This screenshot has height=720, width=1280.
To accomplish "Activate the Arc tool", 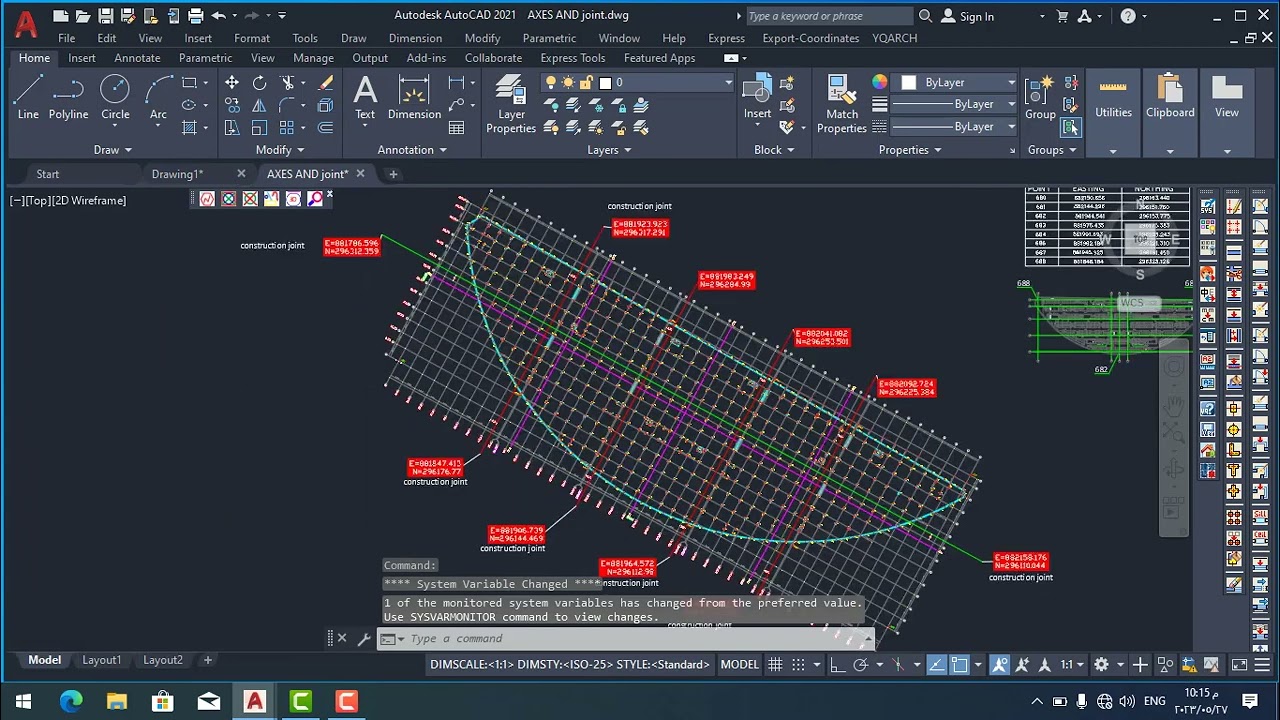I will [158, 98].
